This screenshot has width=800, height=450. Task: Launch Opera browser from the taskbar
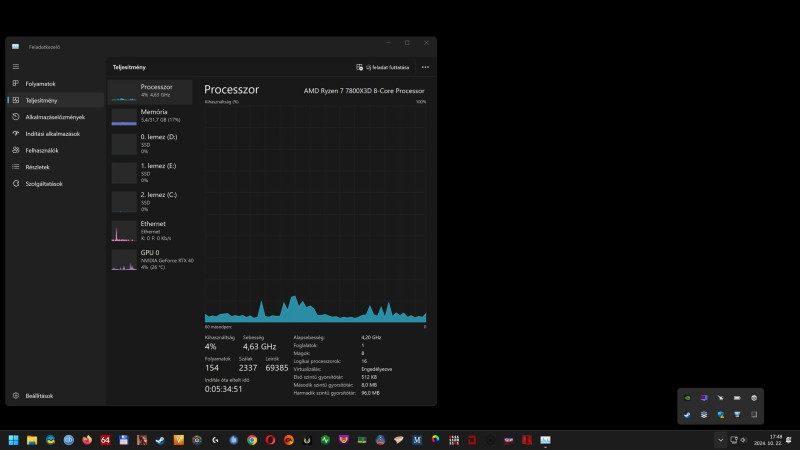tap(270, 440)
